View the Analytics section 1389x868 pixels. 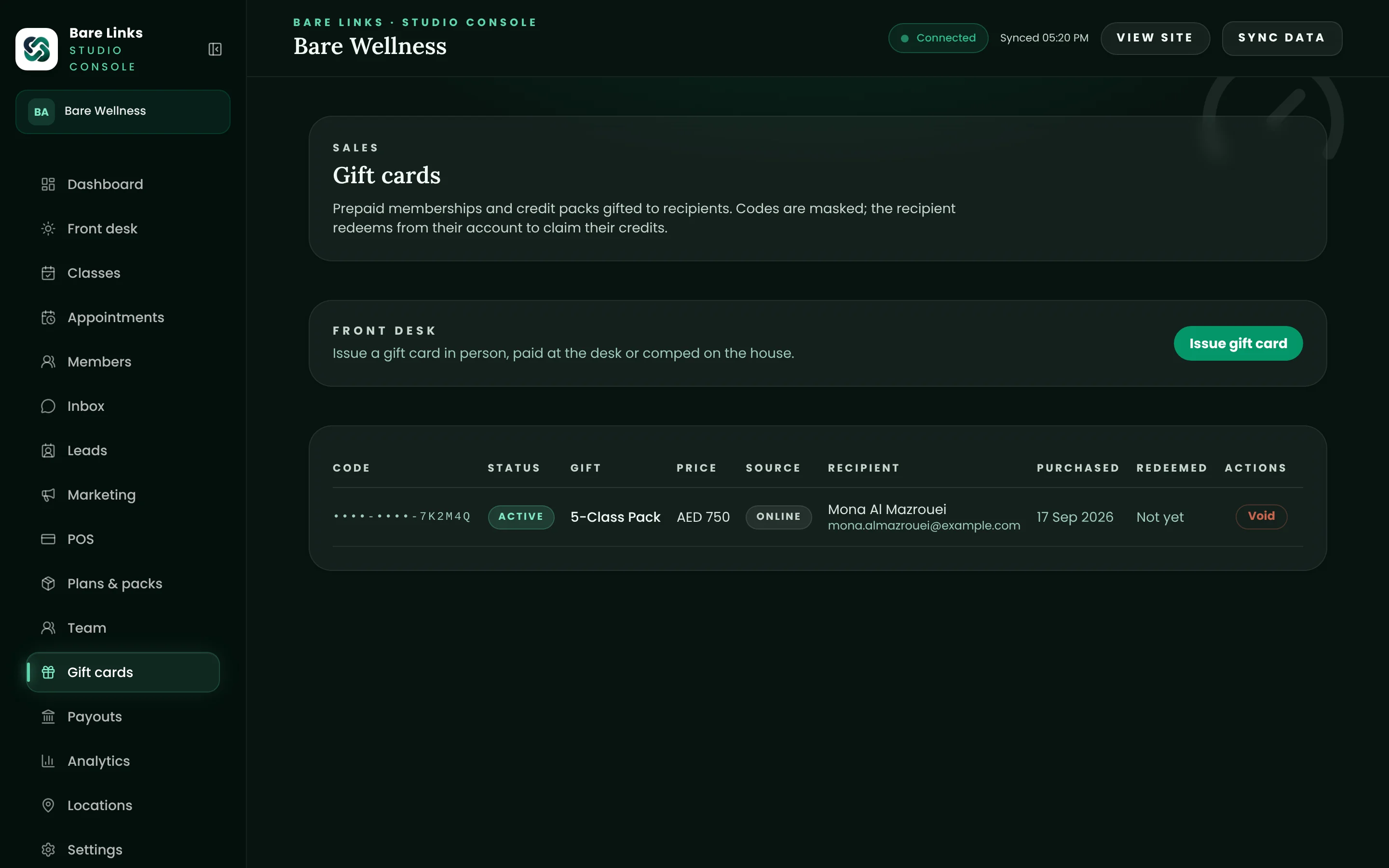click(x=123, y=761)
